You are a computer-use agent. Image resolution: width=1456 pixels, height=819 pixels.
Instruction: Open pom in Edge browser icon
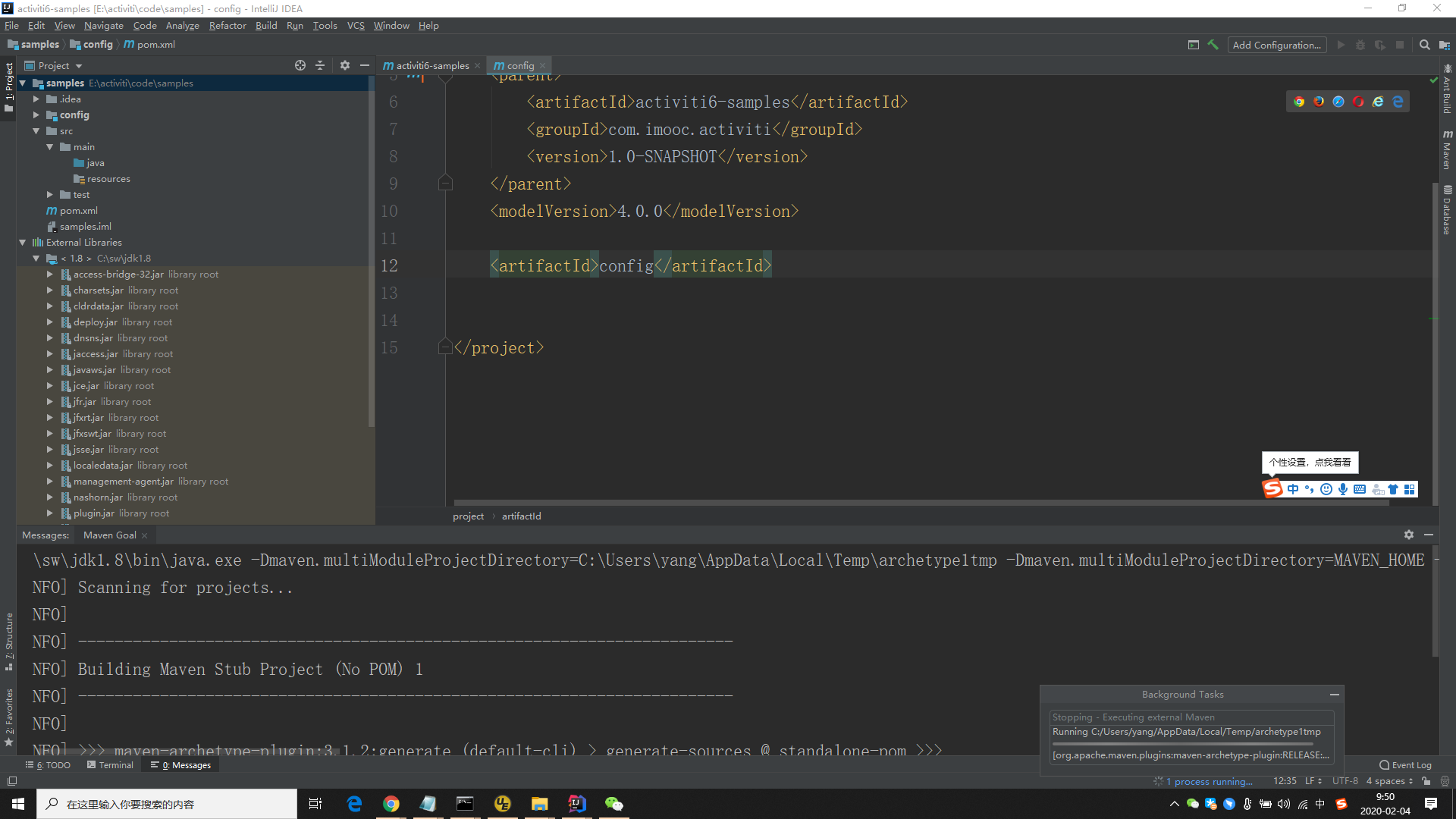[1398, 102]
